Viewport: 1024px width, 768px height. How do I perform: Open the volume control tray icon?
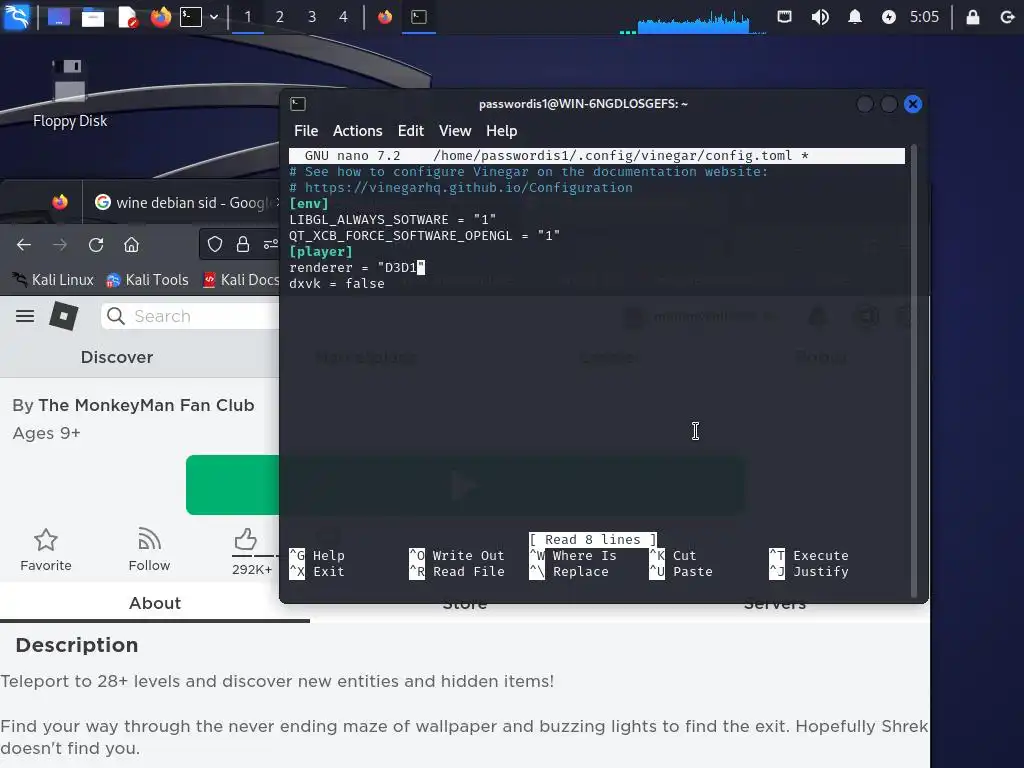coord(820,17)
